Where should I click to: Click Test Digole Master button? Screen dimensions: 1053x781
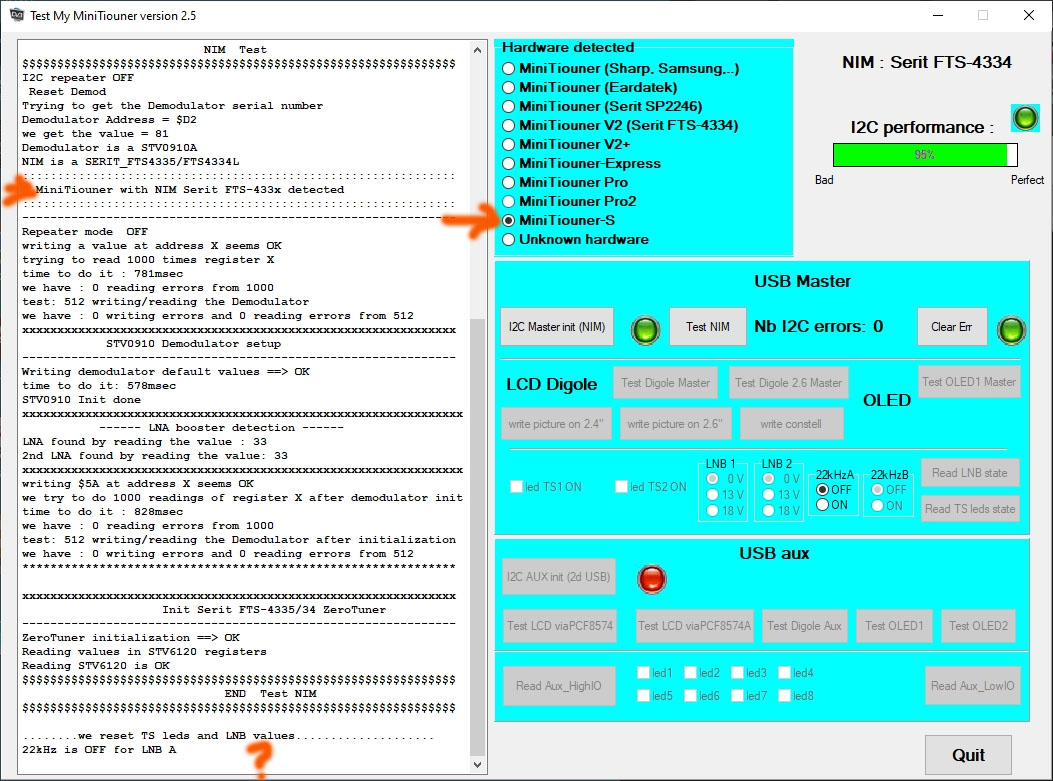click(x=665, y=382)
